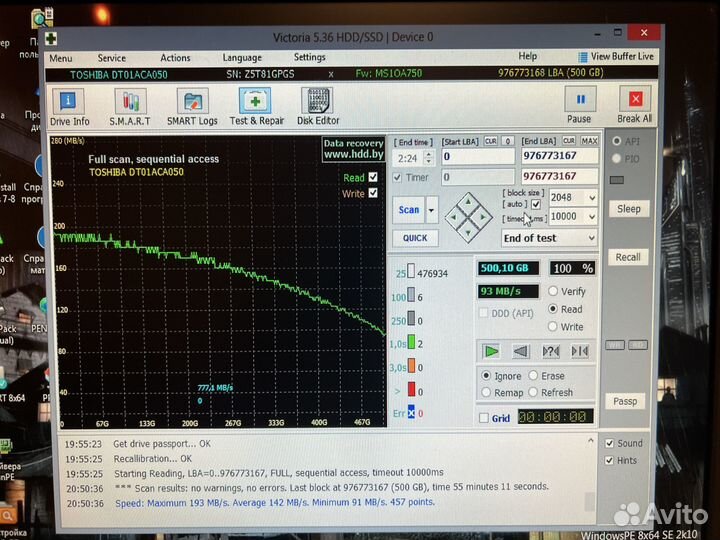This screenshot has height=540, width=720.
Task: Set Start LBA with CUR button
Action: point(490,141)
